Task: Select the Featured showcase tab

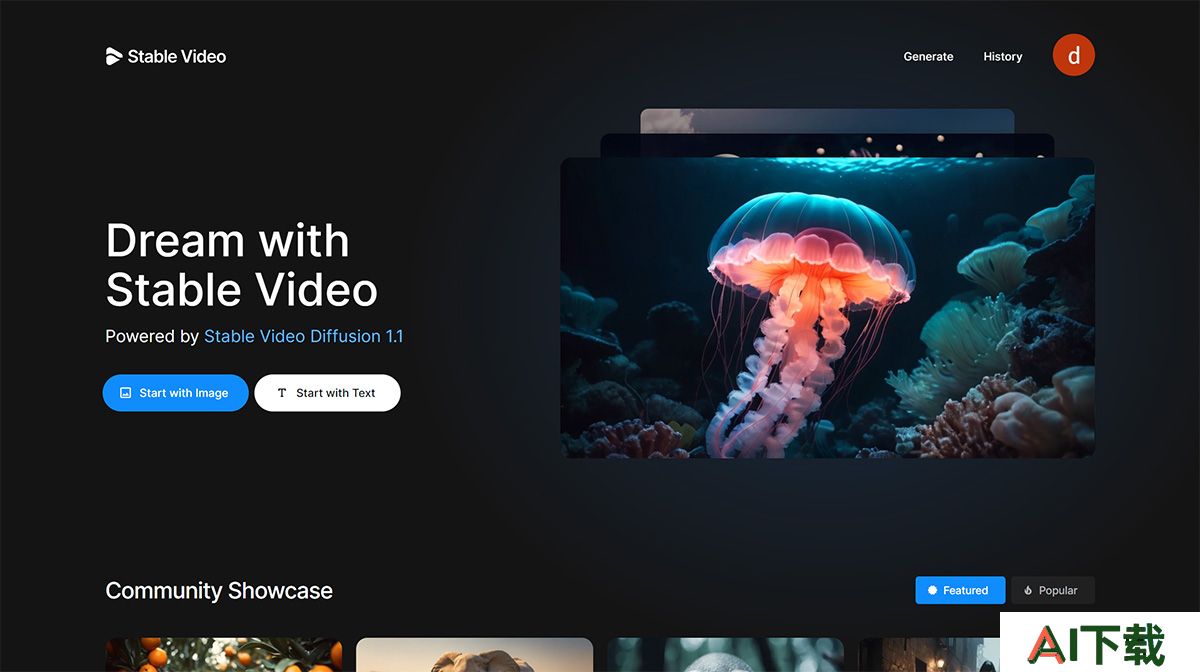Action: pos(960,590)
